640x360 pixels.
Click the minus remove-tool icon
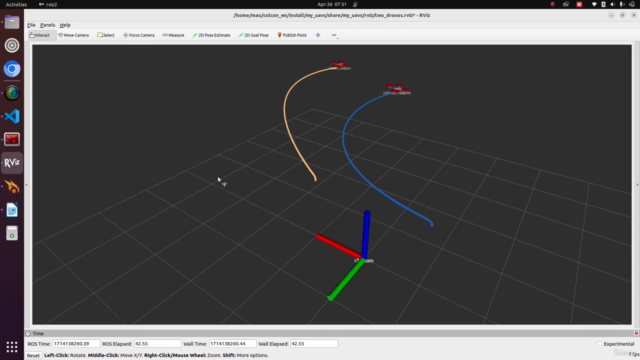pyautogui.click(x=334, y=35)
